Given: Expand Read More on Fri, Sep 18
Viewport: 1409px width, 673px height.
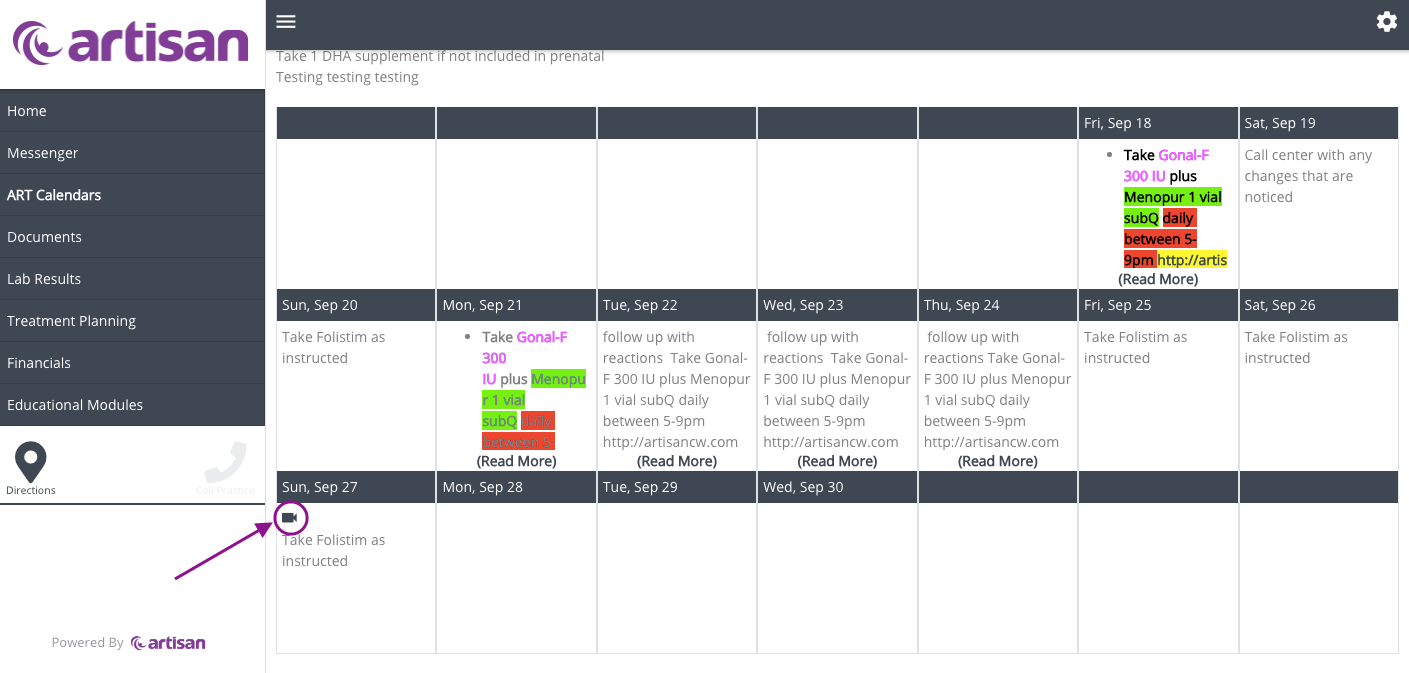Looking at the screenshot, I should coord(1157,279).
